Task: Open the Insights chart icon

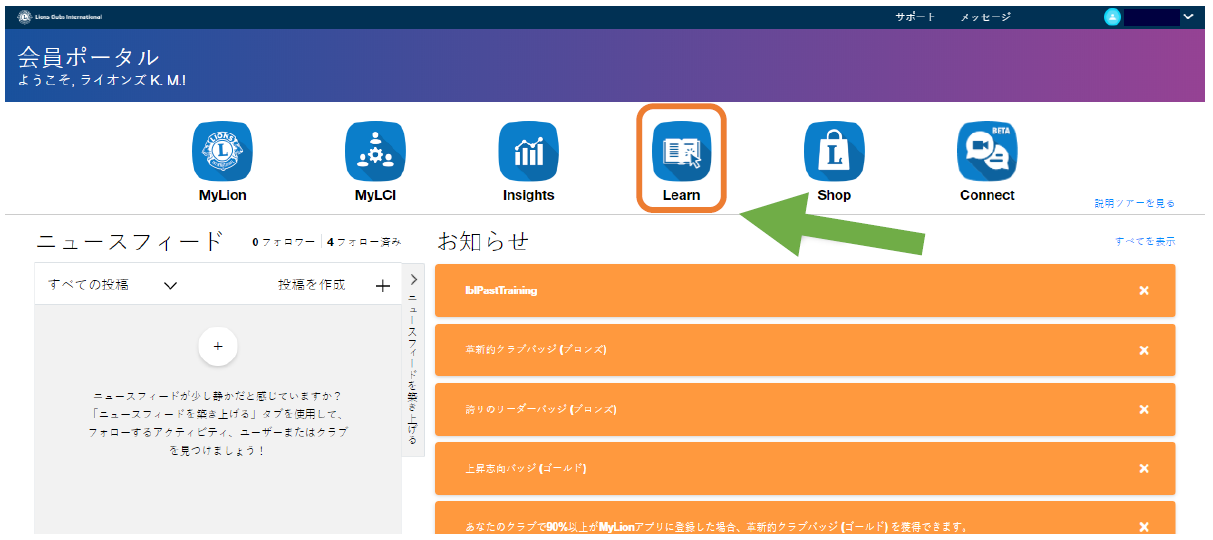Action: 528,151
